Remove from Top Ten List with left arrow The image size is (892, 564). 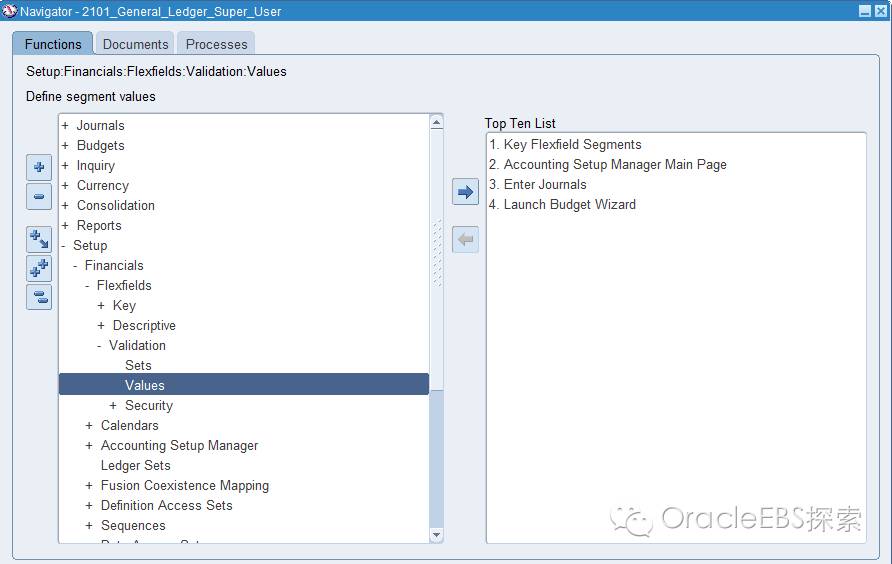(x=465, y=240)
